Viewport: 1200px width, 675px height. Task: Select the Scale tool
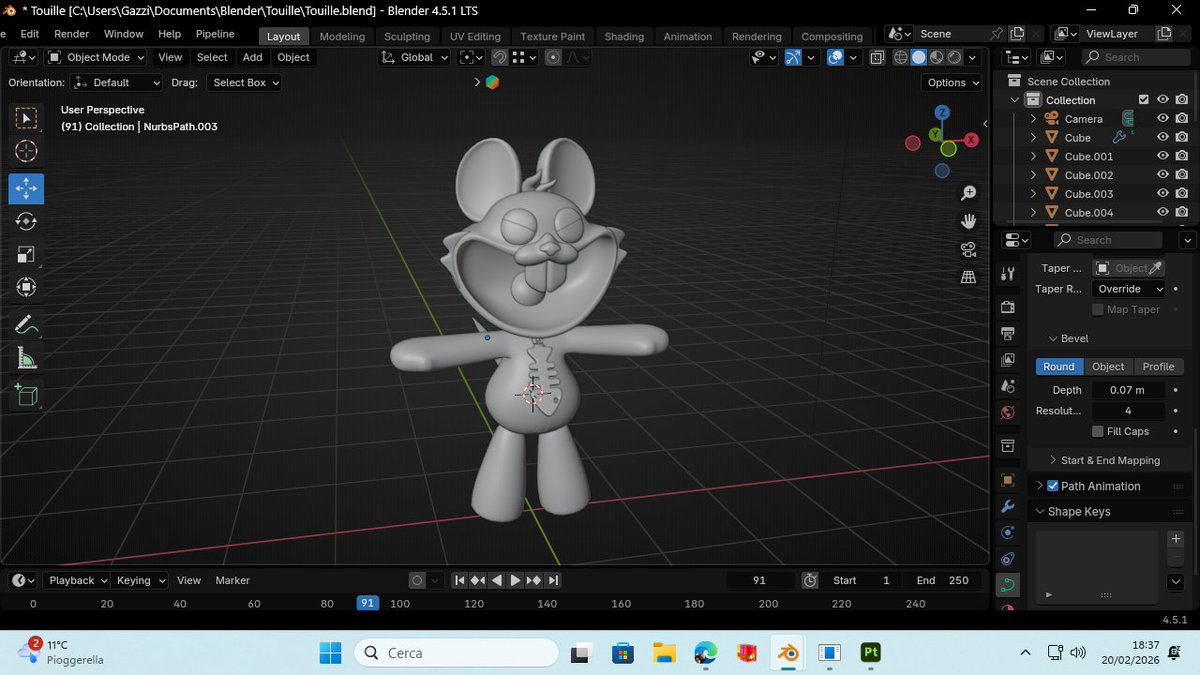tap(27, 255)
